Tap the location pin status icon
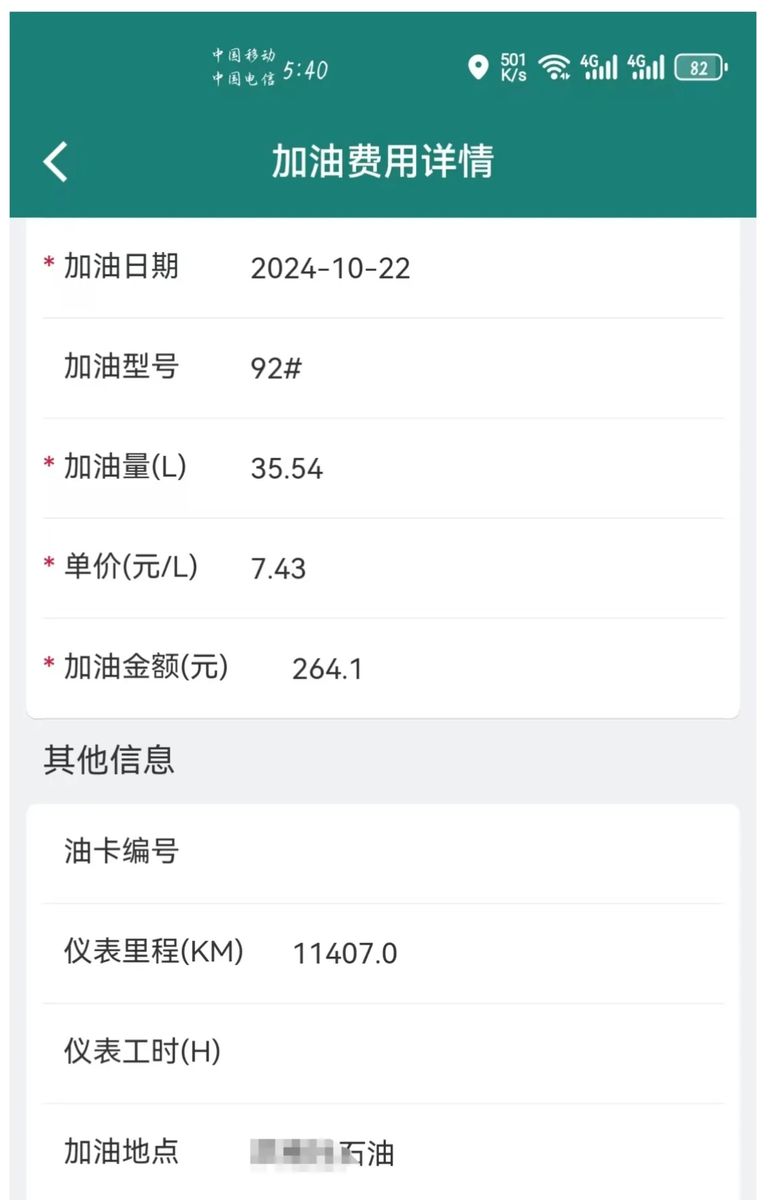The height and width of the screenshot is (1200, 775). click(478, 67)
